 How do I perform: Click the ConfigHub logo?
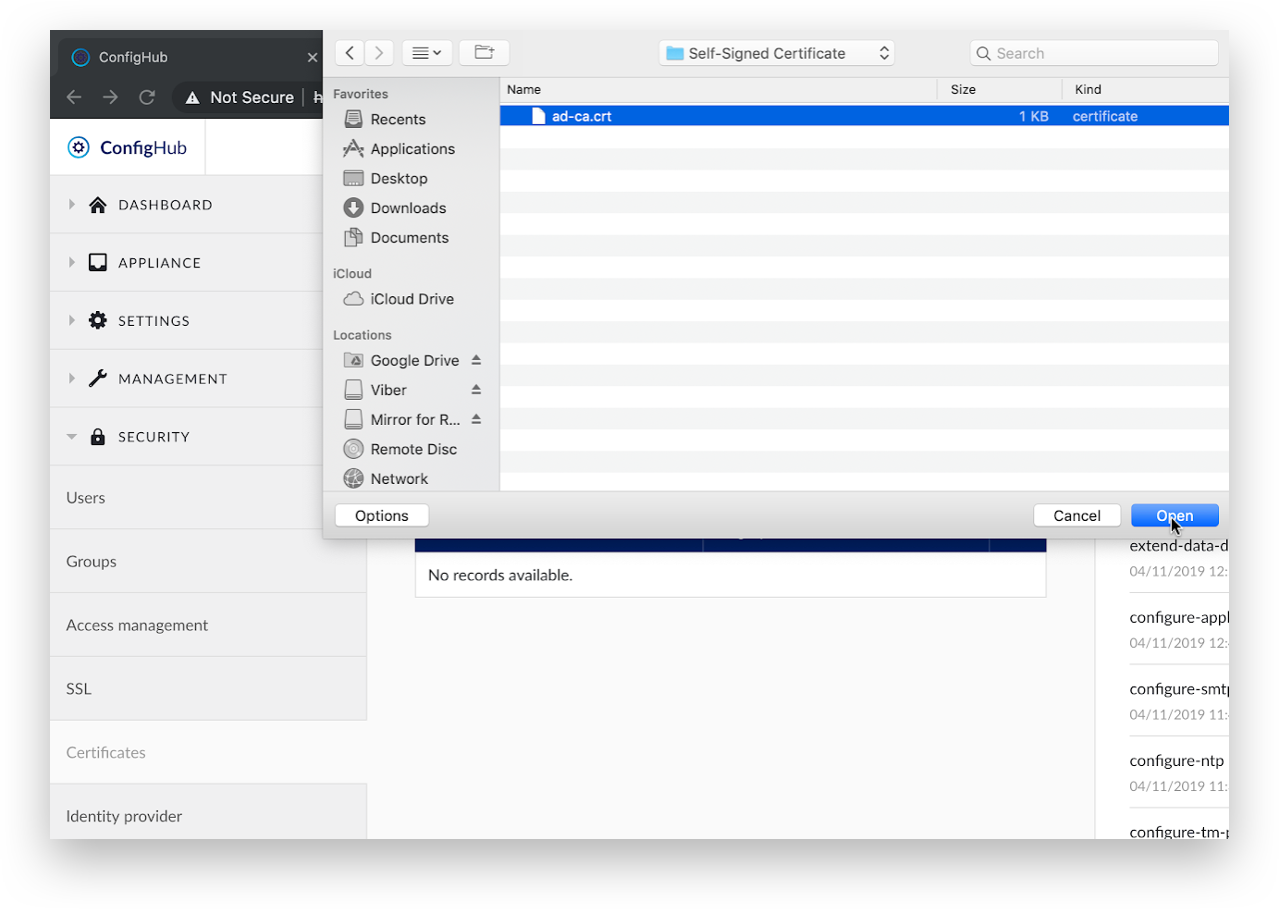[127, 148]
